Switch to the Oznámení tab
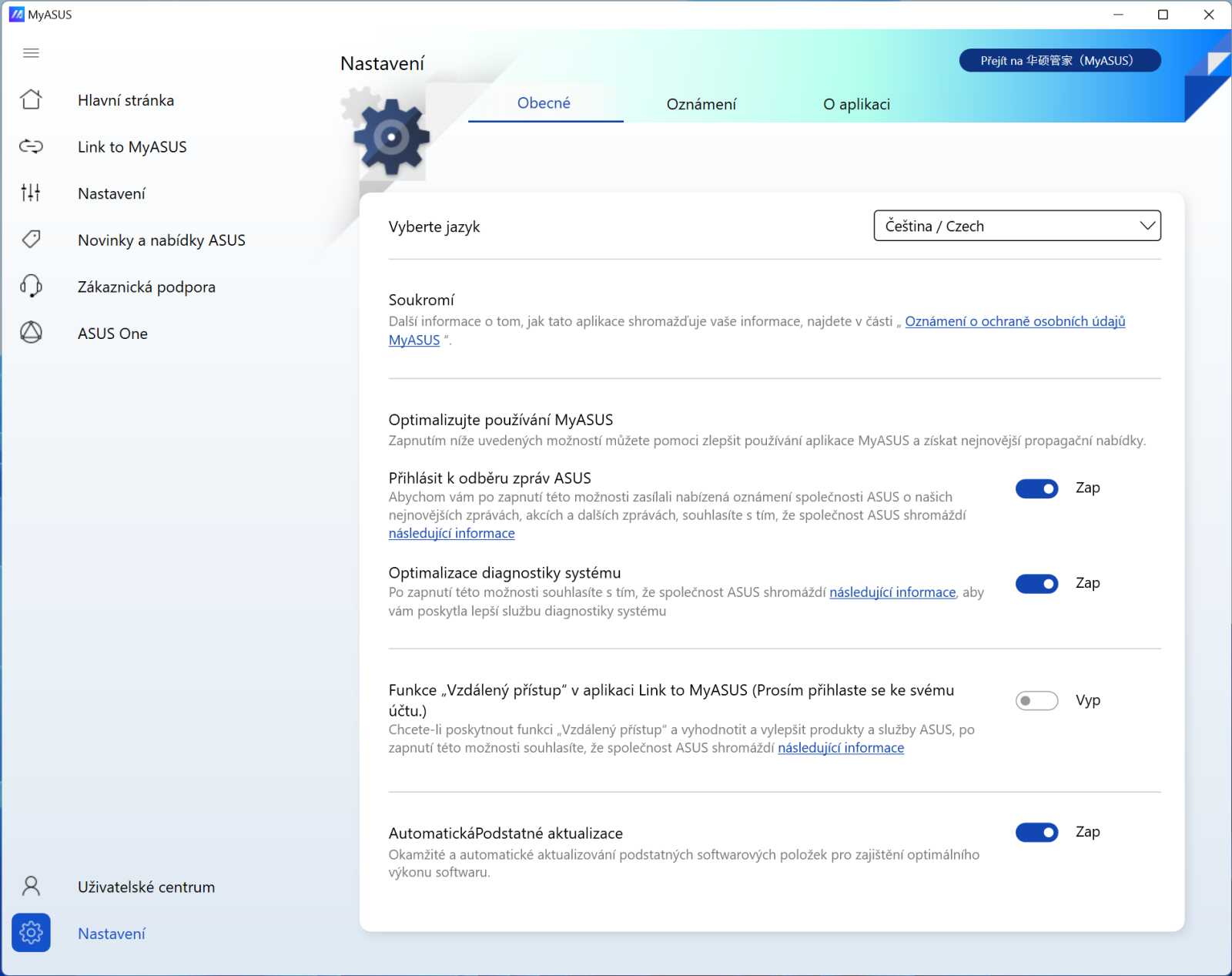Viewport: 1232px width, 976px height. point(701,104)
